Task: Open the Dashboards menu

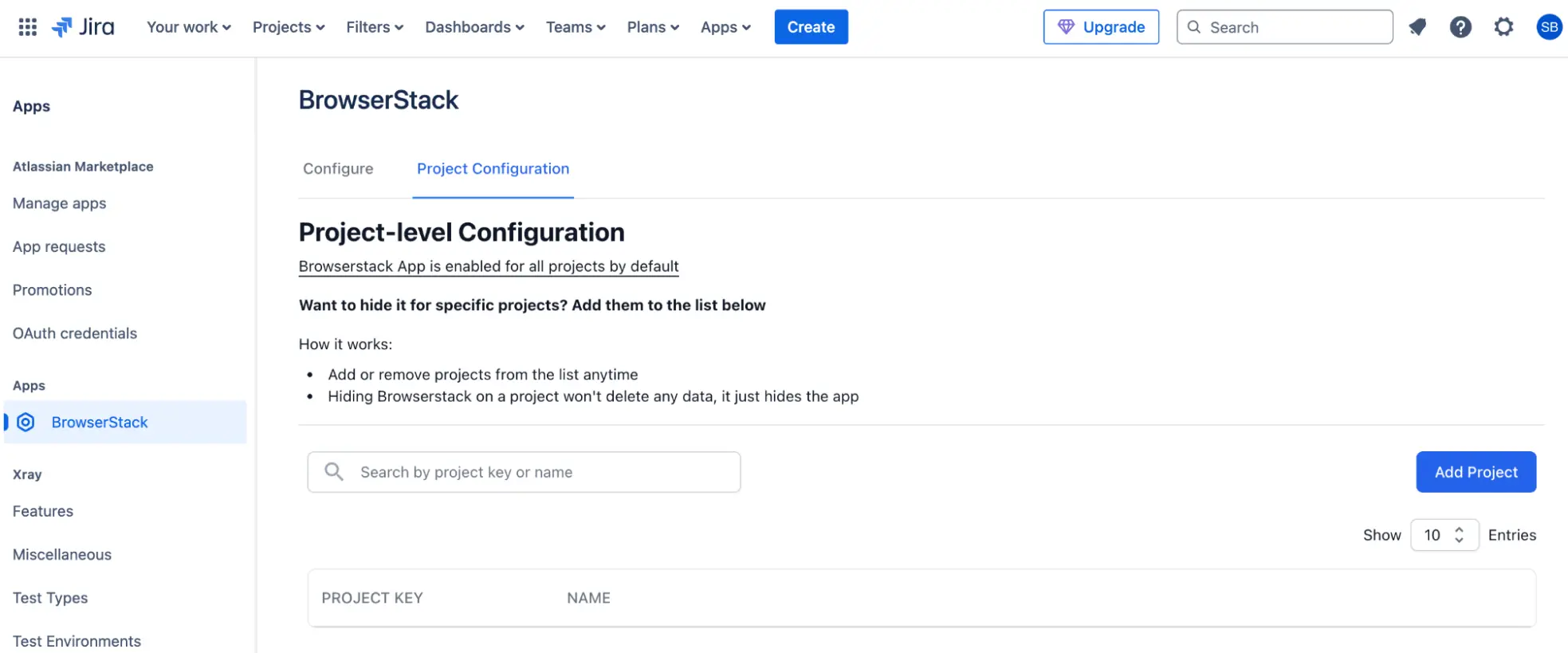Action: coord(474,27)
